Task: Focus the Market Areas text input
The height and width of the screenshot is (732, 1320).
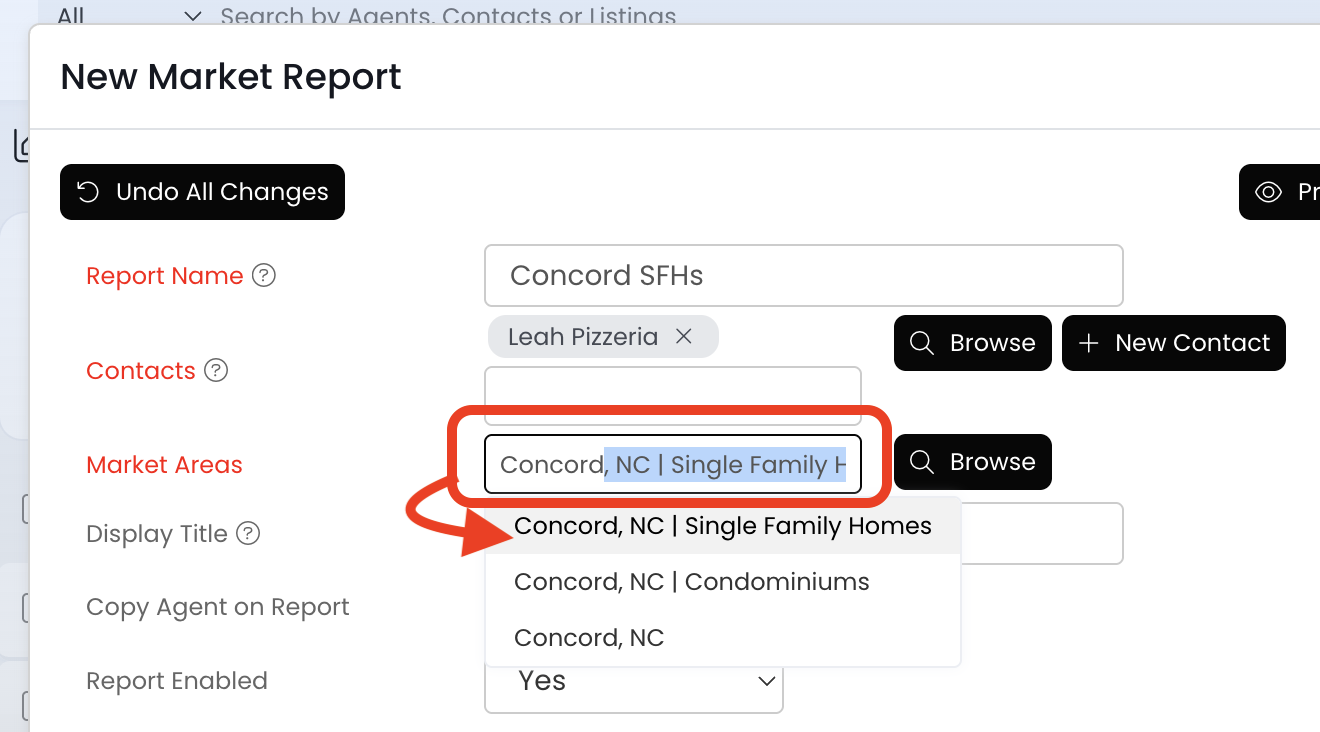Action: click(x=672, y=465)
